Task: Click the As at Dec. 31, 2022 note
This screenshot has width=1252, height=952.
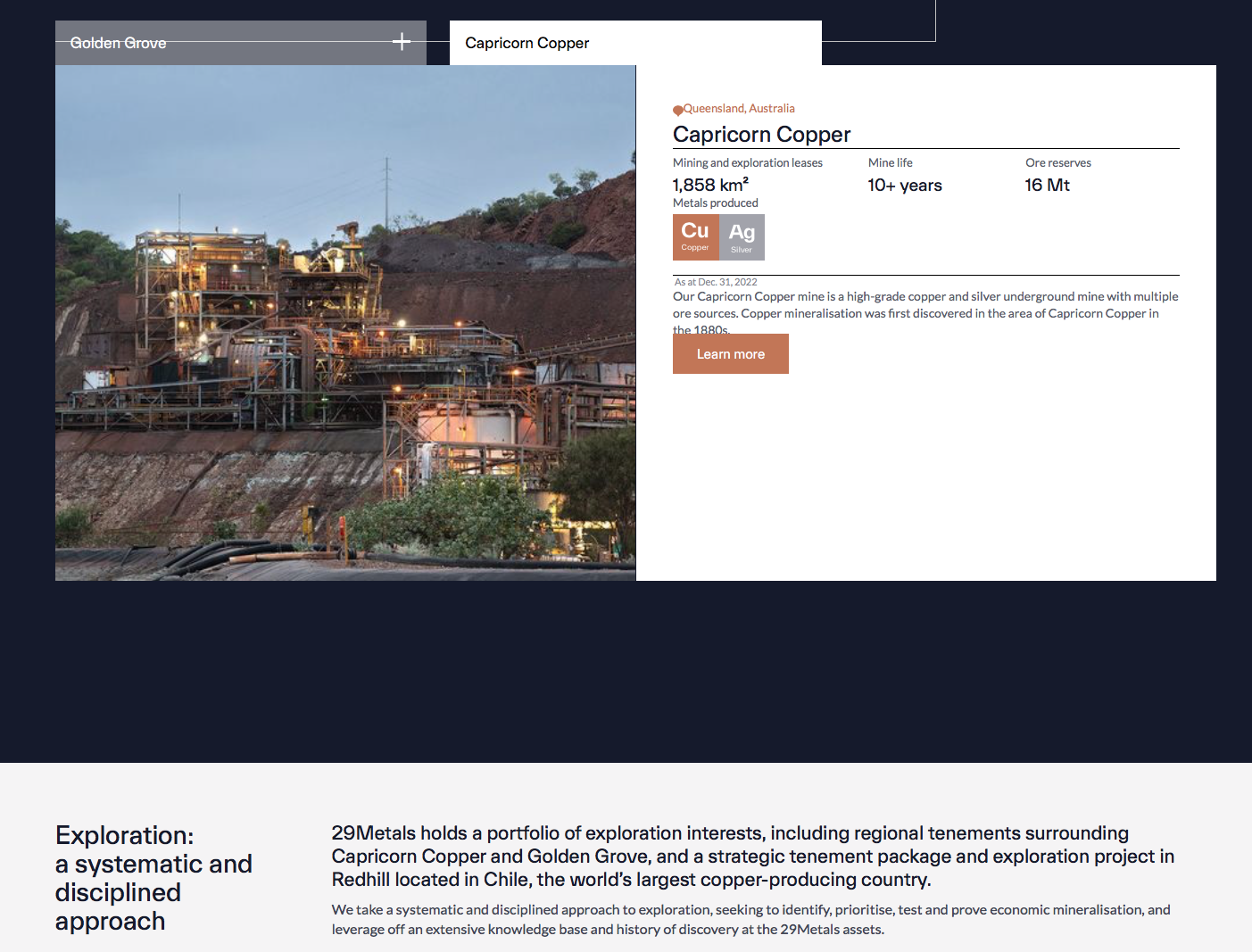Action: (716, 282)
